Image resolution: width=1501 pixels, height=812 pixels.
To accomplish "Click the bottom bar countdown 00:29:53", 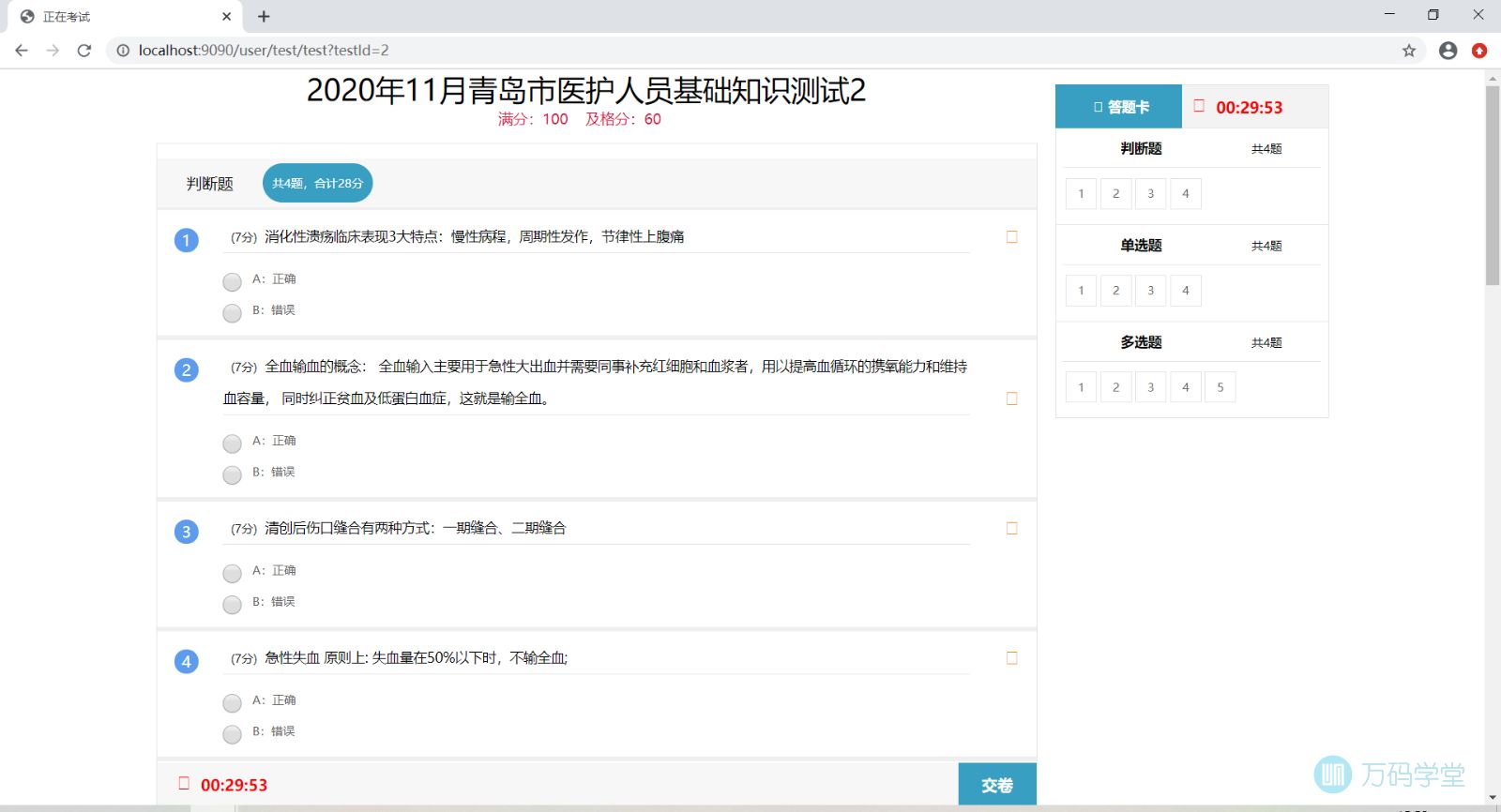I will (x=234, y=786).
